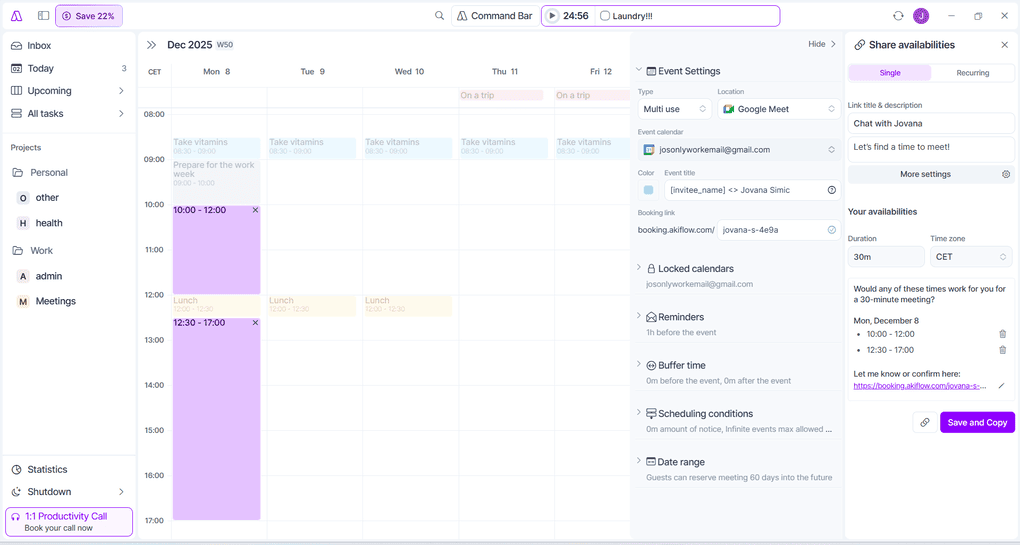Collapse the Event Settings section
This screenshot has width=1020, height=545.
pos(639,70)
